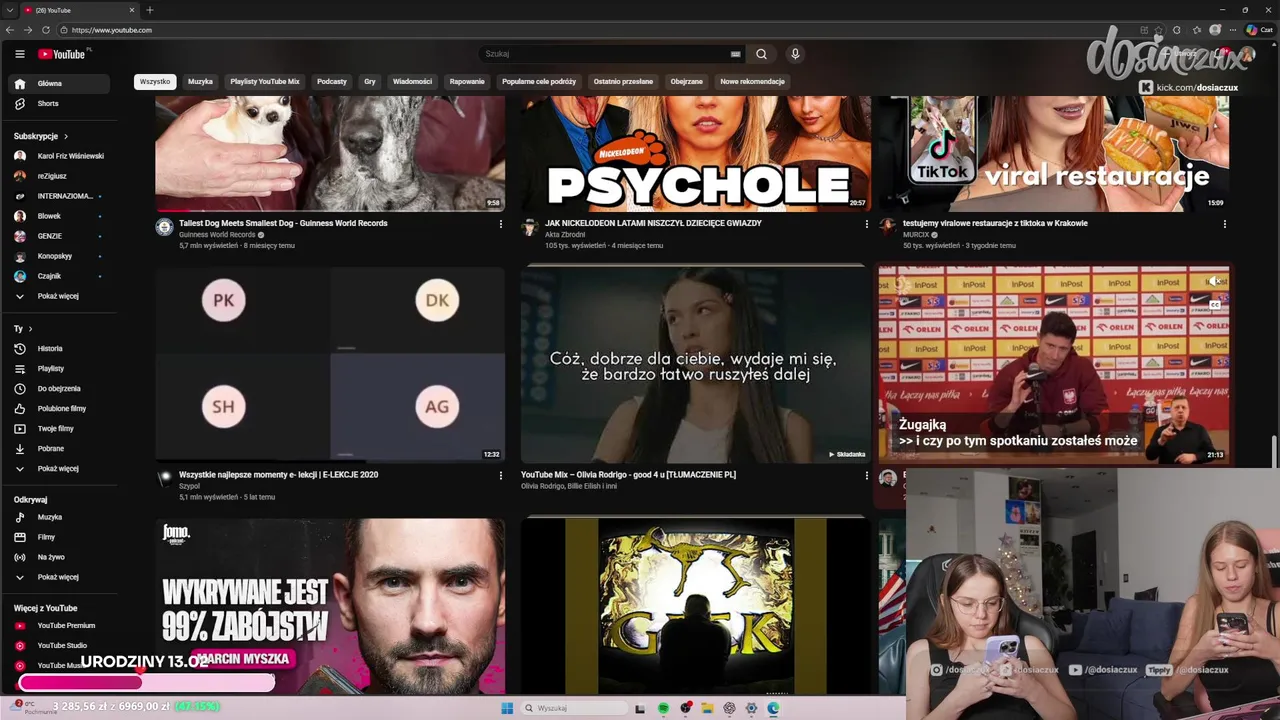Open Guinness World Records channel link
The width and height of the screenshot is (1280, 720).
(x=218, y=235)
